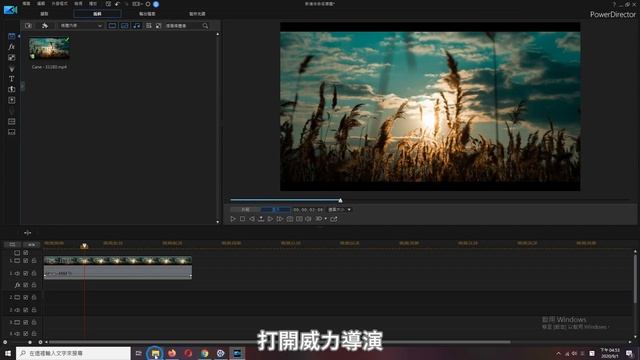Click the preview timecode field
This screenshot has height=360, width=640.
(x=308, y=209)
